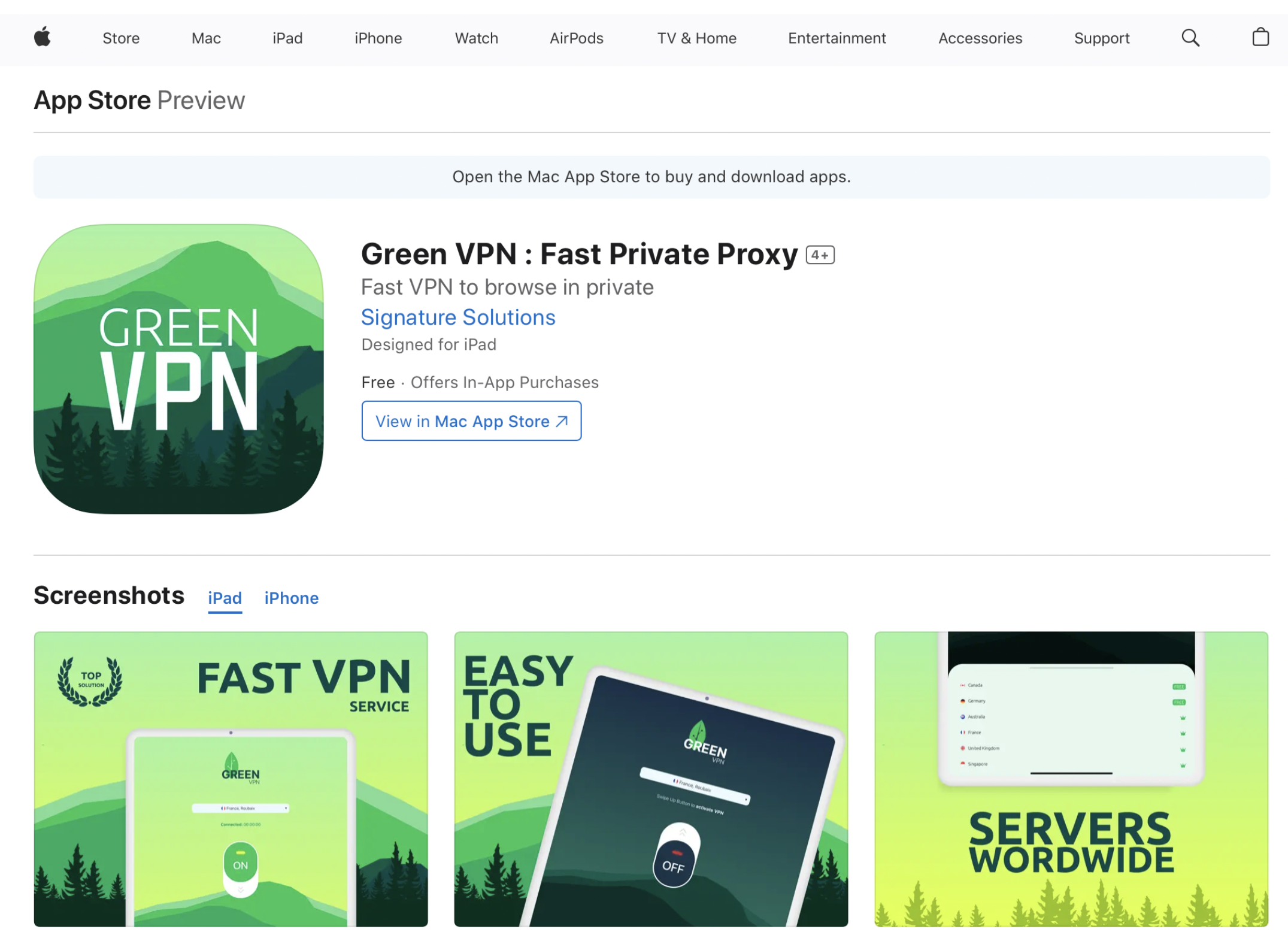Open the Store menu item

[121, 38]
